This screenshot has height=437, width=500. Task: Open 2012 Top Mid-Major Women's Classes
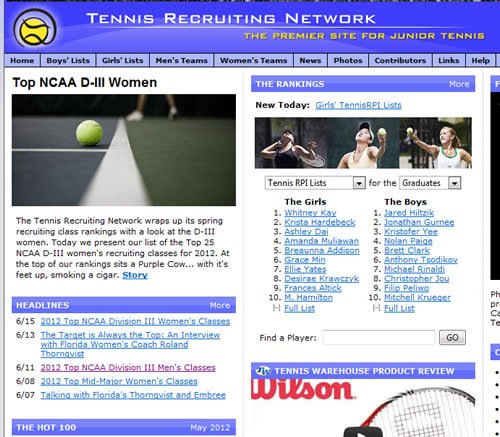[x=119, y=381]
